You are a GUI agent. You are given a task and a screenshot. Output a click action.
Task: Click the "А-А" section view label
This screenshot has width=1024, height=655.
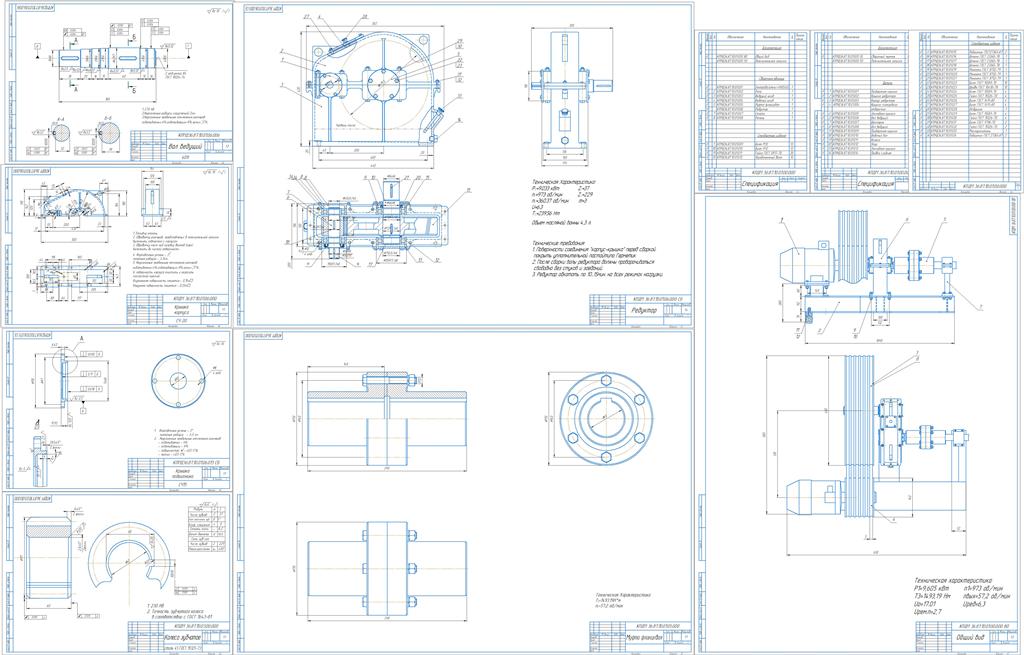click(60, 120)
